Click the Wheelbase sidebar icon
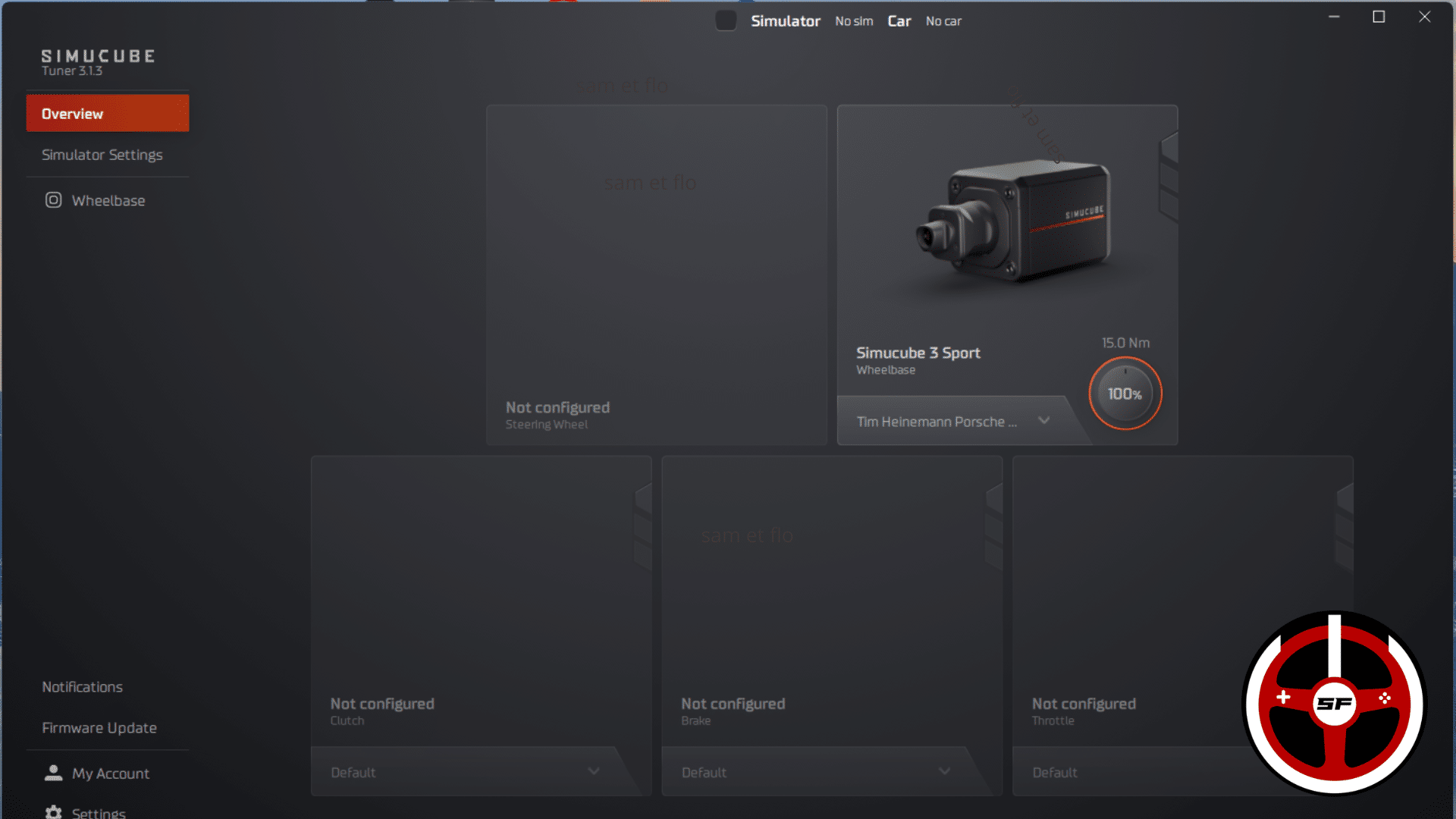The width and height of the screenshot is (1456, 819). click(x=53, y=200)
